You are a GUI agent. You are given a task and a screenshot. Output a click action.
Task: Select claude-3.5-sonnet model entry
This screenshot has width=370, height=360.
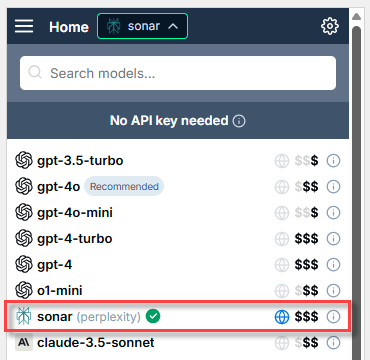pos(178,342)
